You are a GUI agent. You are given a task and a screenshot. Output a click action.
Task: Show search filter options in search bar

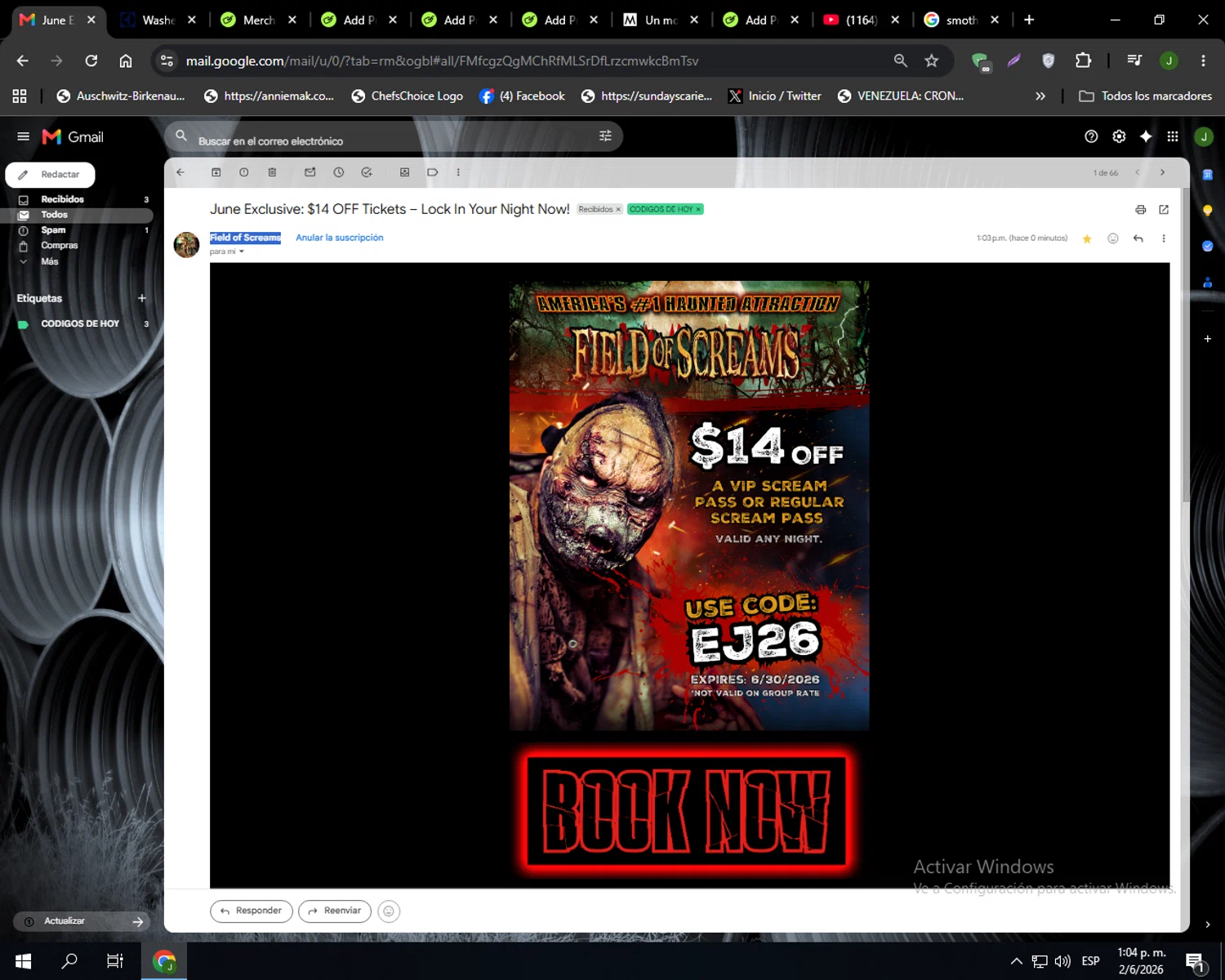coord(605,136)
